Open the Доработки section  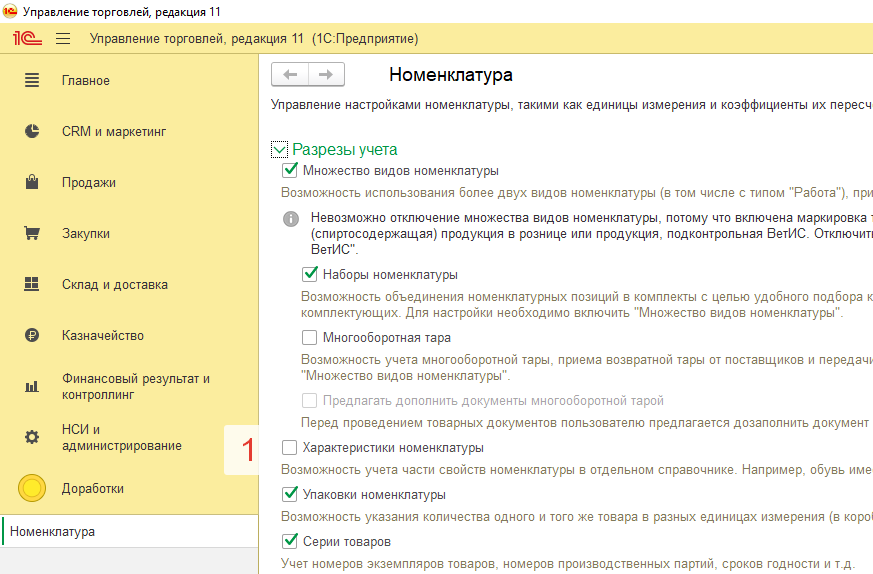92,489
